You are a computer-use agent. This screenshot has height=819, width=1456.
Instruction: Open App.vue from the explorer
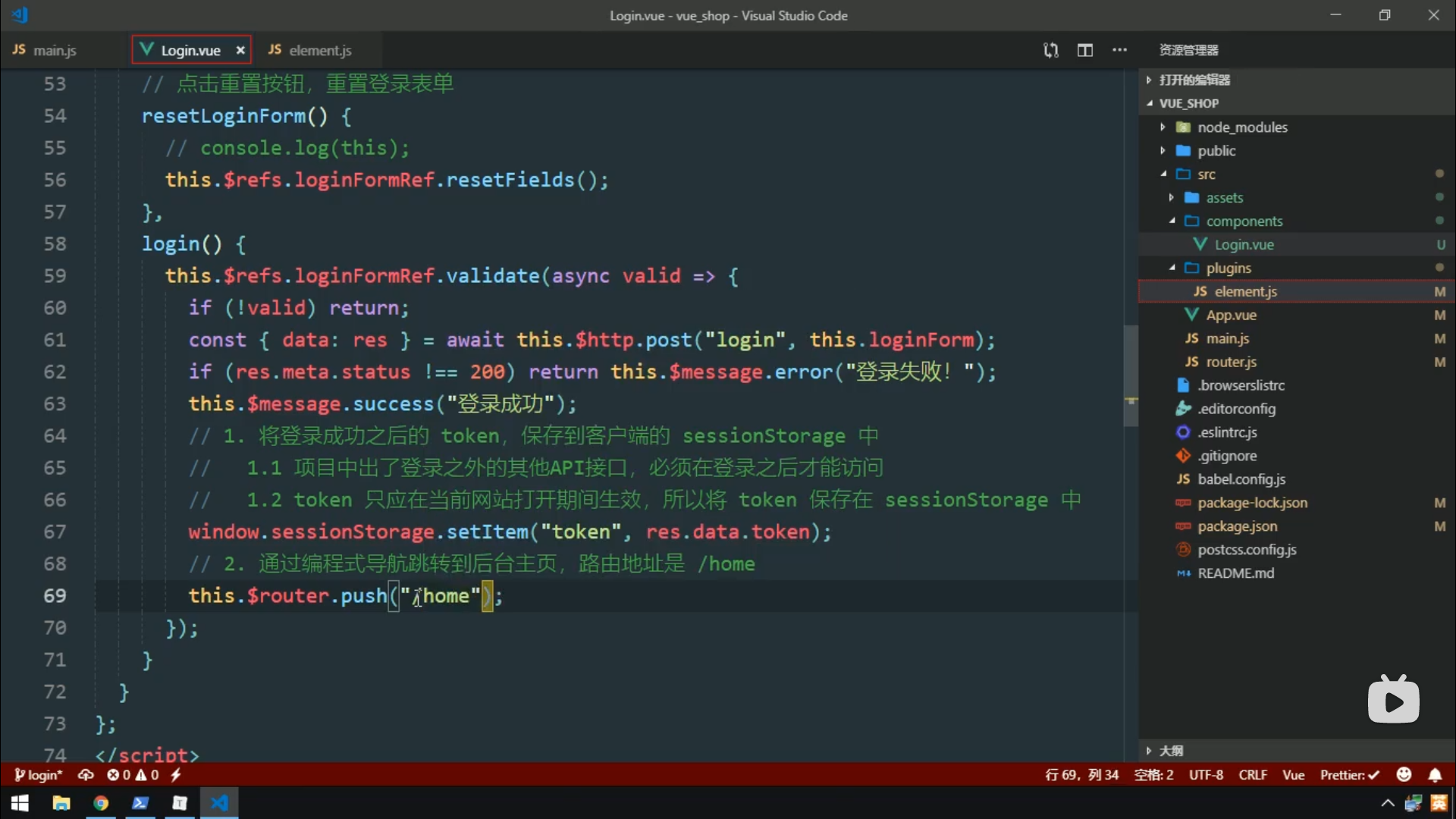click(x=1297, y=315)
